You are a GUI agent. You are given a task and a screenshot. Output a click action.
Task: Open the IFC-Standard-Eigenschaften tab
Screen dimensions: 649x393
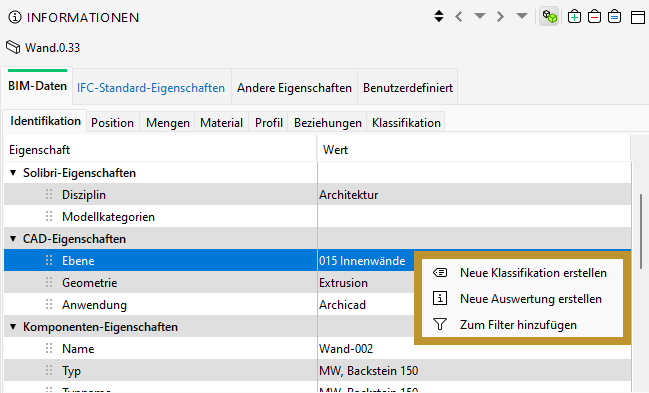(x=151, y=88)
